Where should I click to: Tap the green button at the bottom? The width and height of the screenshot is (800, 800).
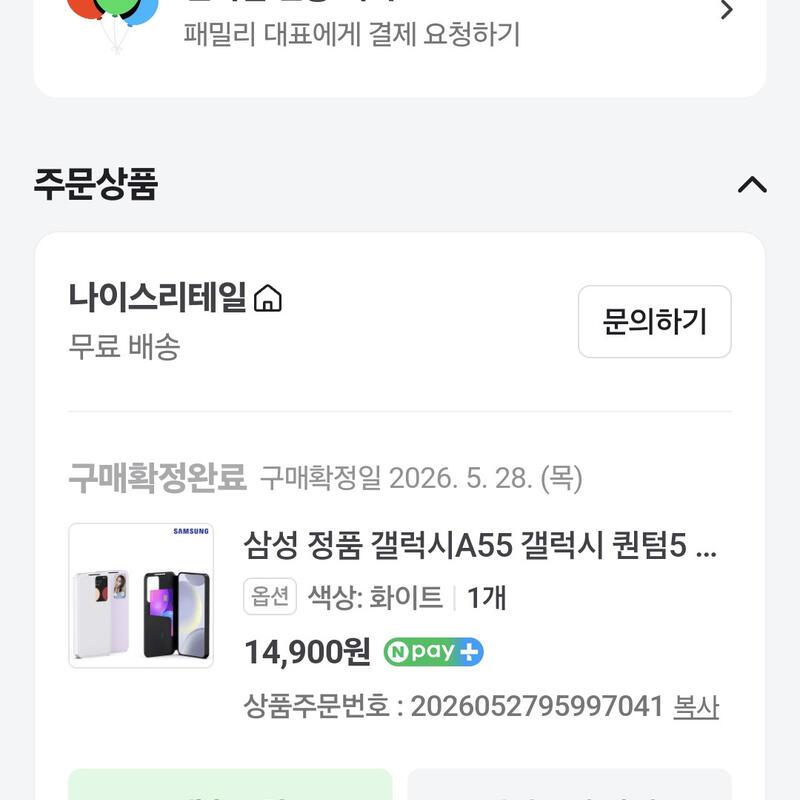230,785
